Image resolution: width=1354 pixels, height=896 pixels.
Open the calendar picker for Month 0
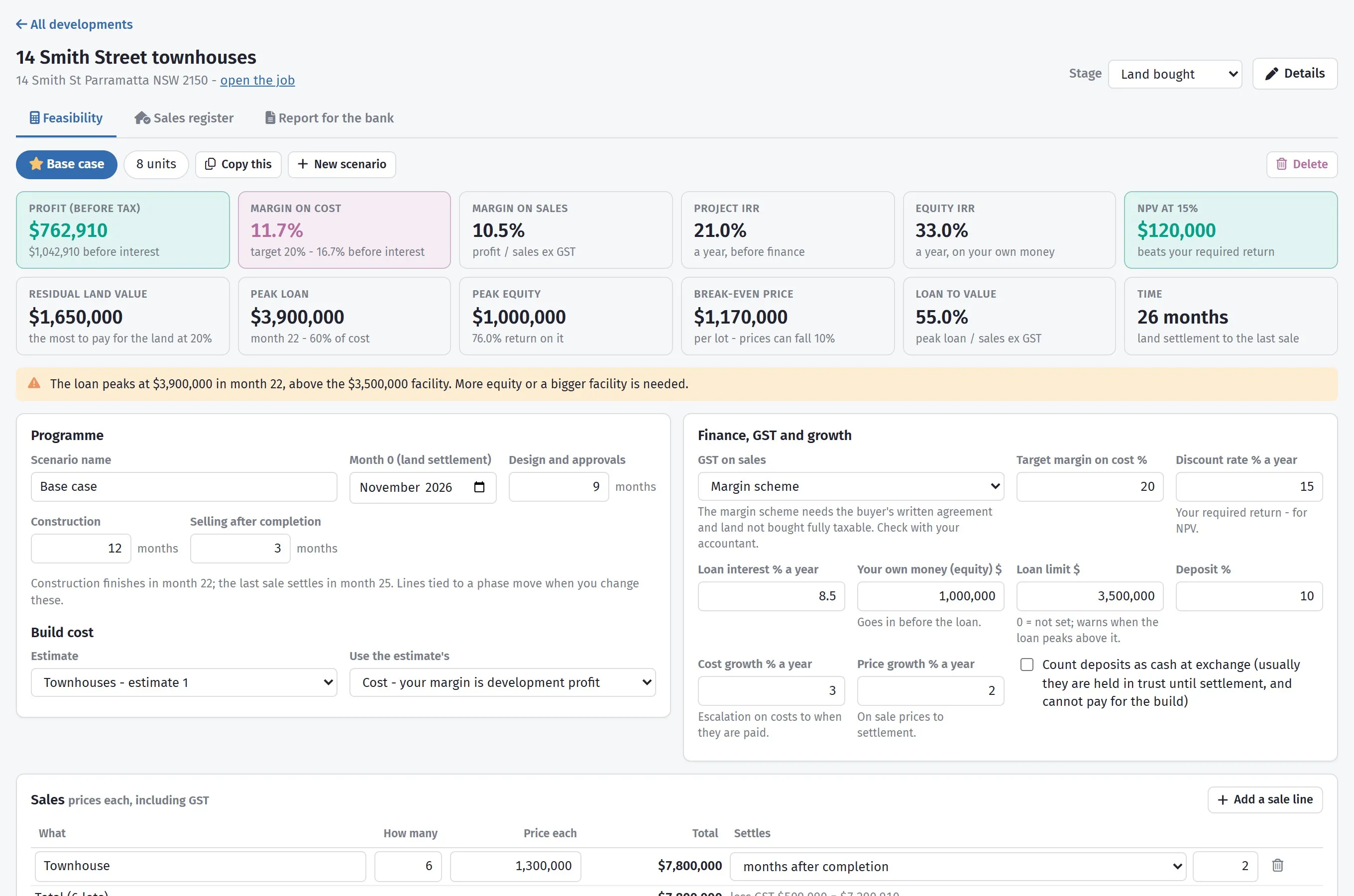pyautogui.click(x=479, y=487)
